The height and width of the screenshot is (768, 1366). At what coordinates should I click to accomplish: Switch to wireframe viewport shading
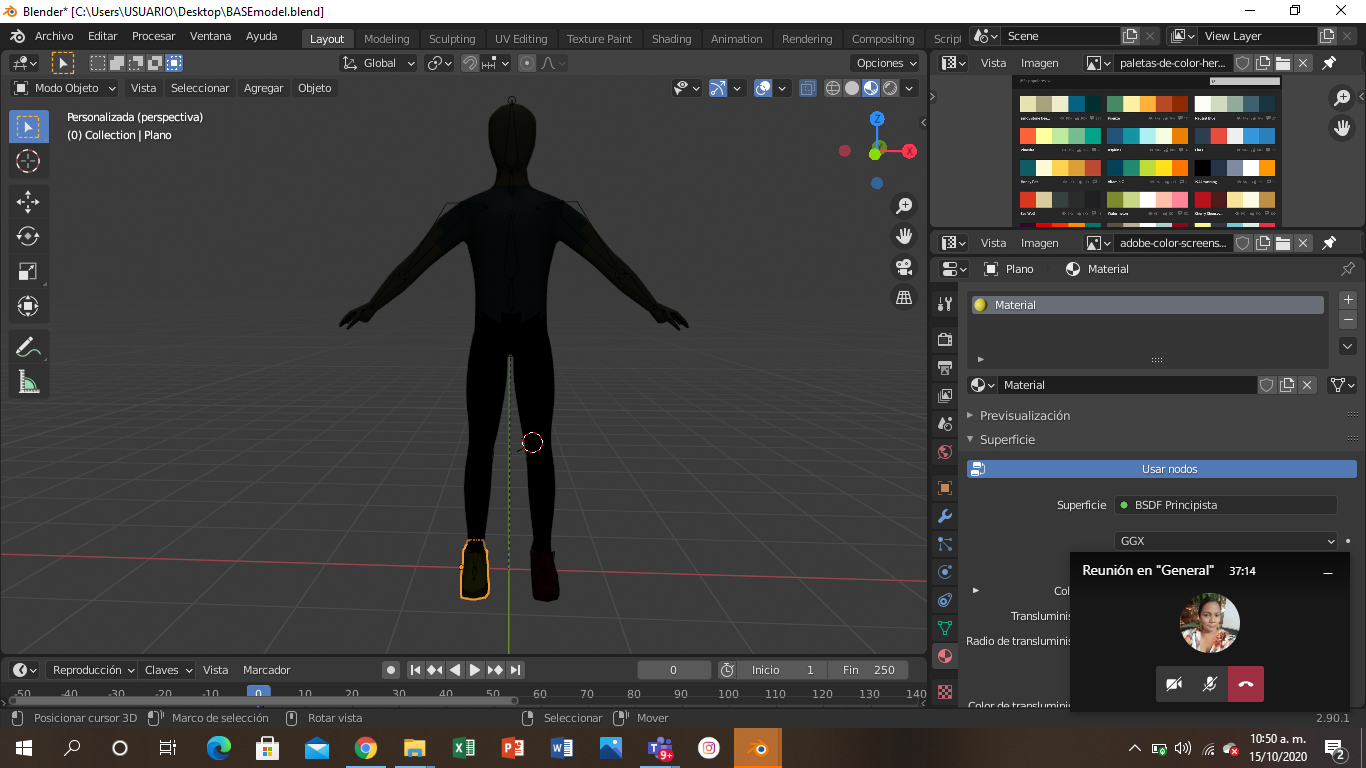[x=833, y=88]
